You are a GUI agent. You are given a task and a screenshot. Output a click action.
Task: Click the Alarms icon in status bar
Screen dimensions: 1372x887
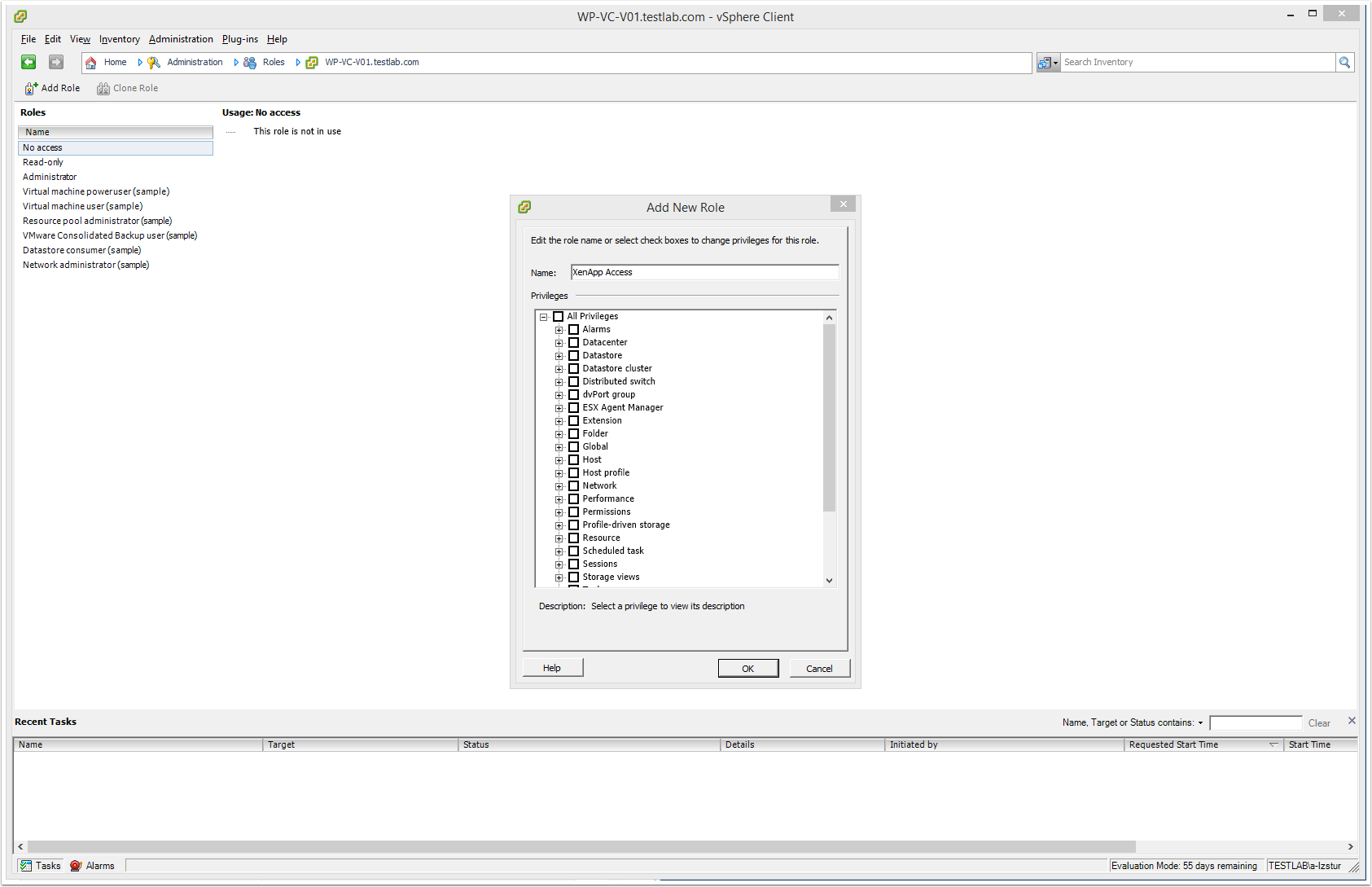click(x=76, y=866)
